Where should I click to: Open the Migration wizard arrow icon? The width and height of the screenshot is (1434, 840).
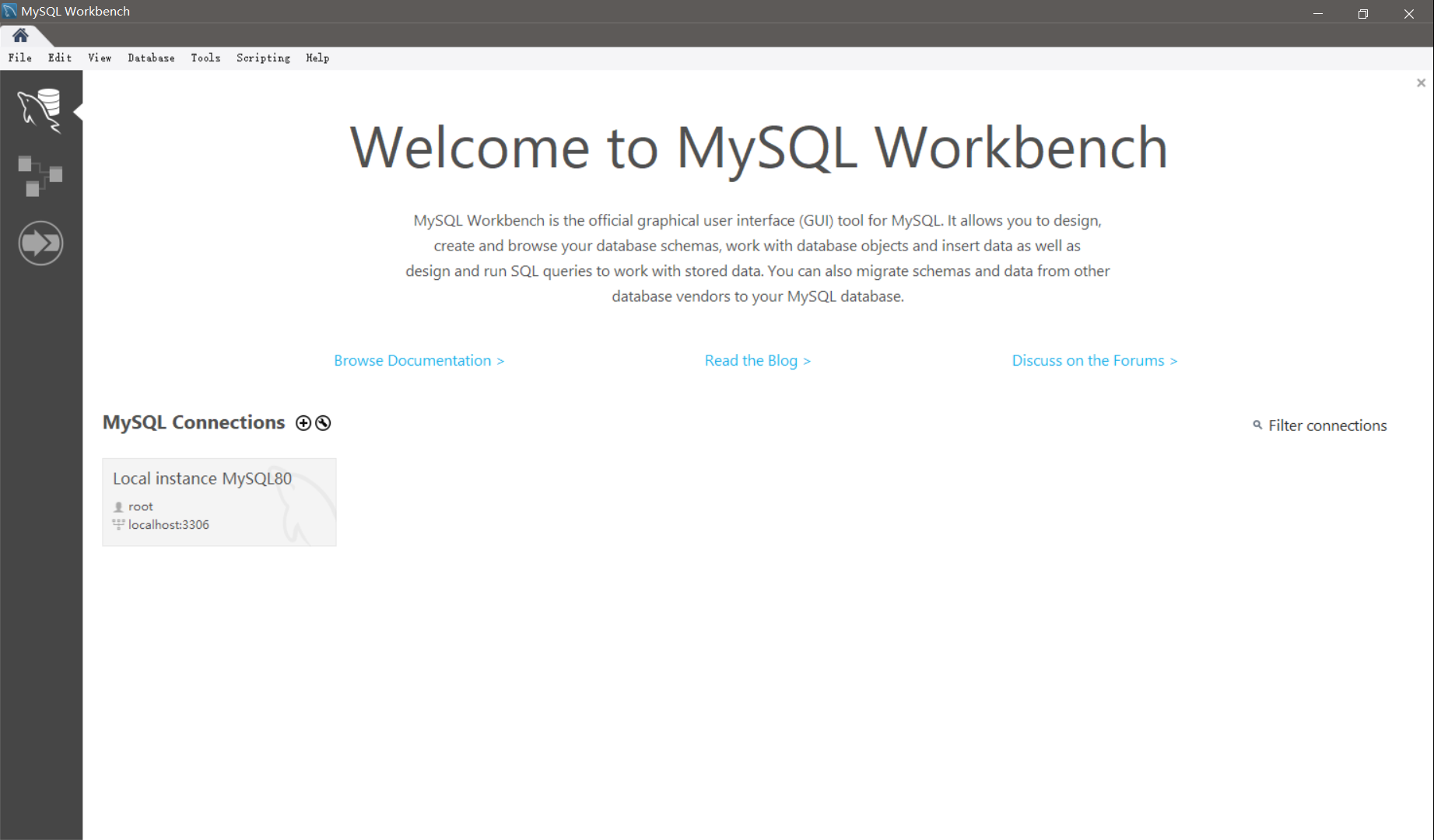pyautogui.click(x=40, y=243)
